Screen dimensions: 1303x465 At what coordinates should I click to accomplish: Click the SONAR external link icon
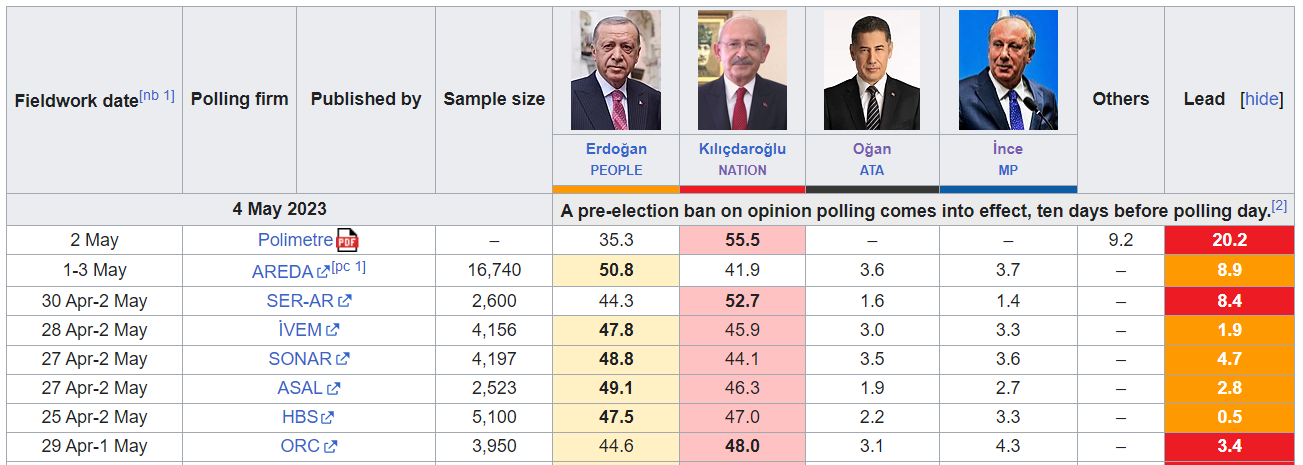[x=343, y=358]
